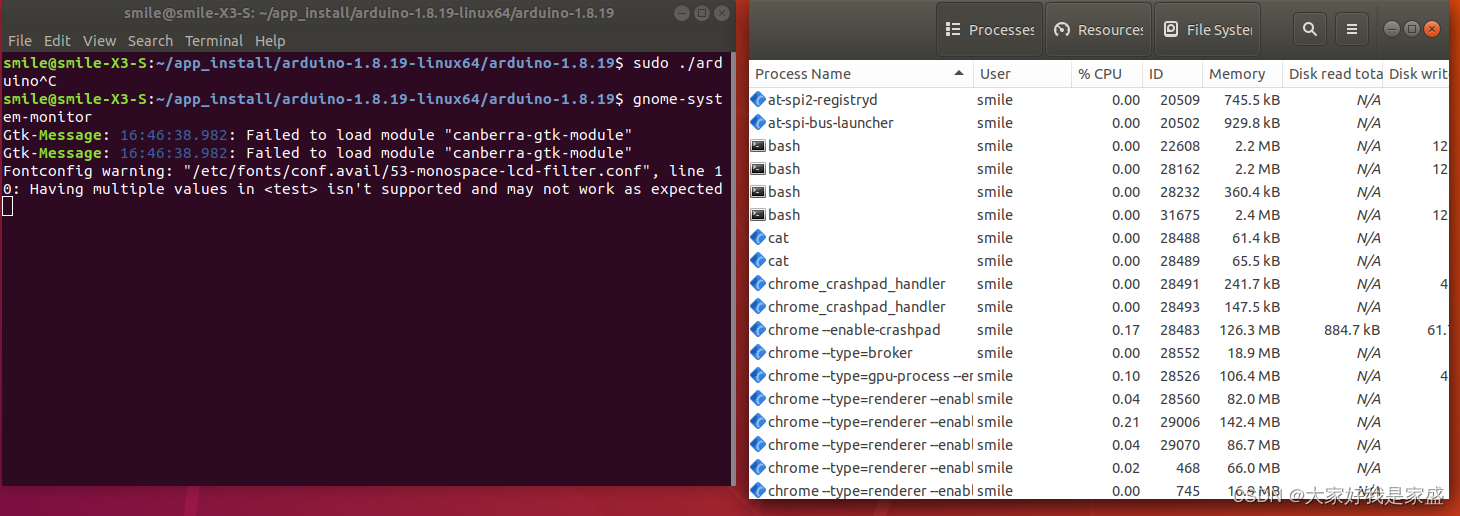Click chrome renderer icon with ID 29006
Screen dimensions: 1460x516
pyautogui.click(x=758, y=422)
